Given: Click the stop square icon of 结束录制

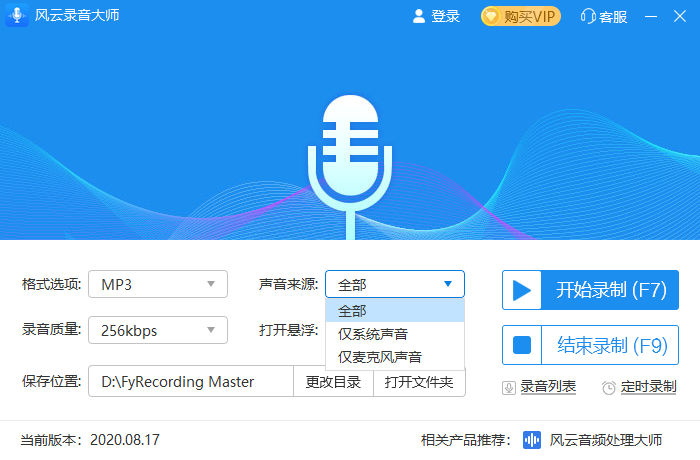Looking at the screenshot, I should 522,345.
